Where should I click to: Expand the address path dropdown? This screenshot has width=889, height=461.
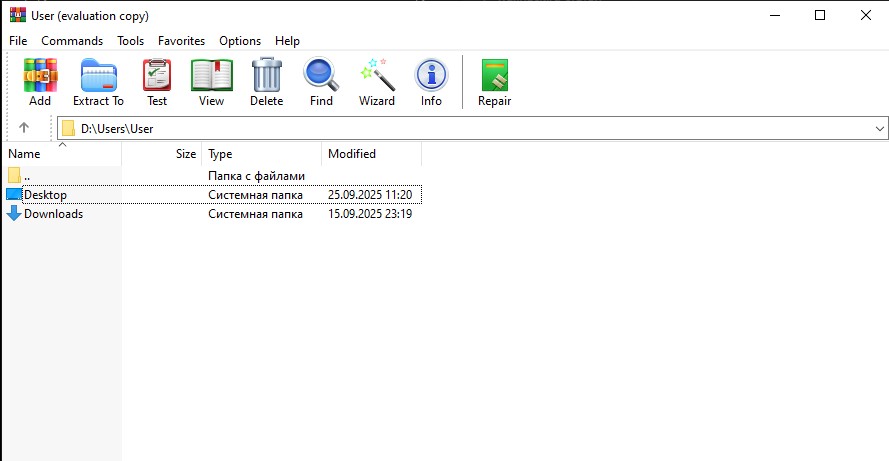click(x=879, y=129)
